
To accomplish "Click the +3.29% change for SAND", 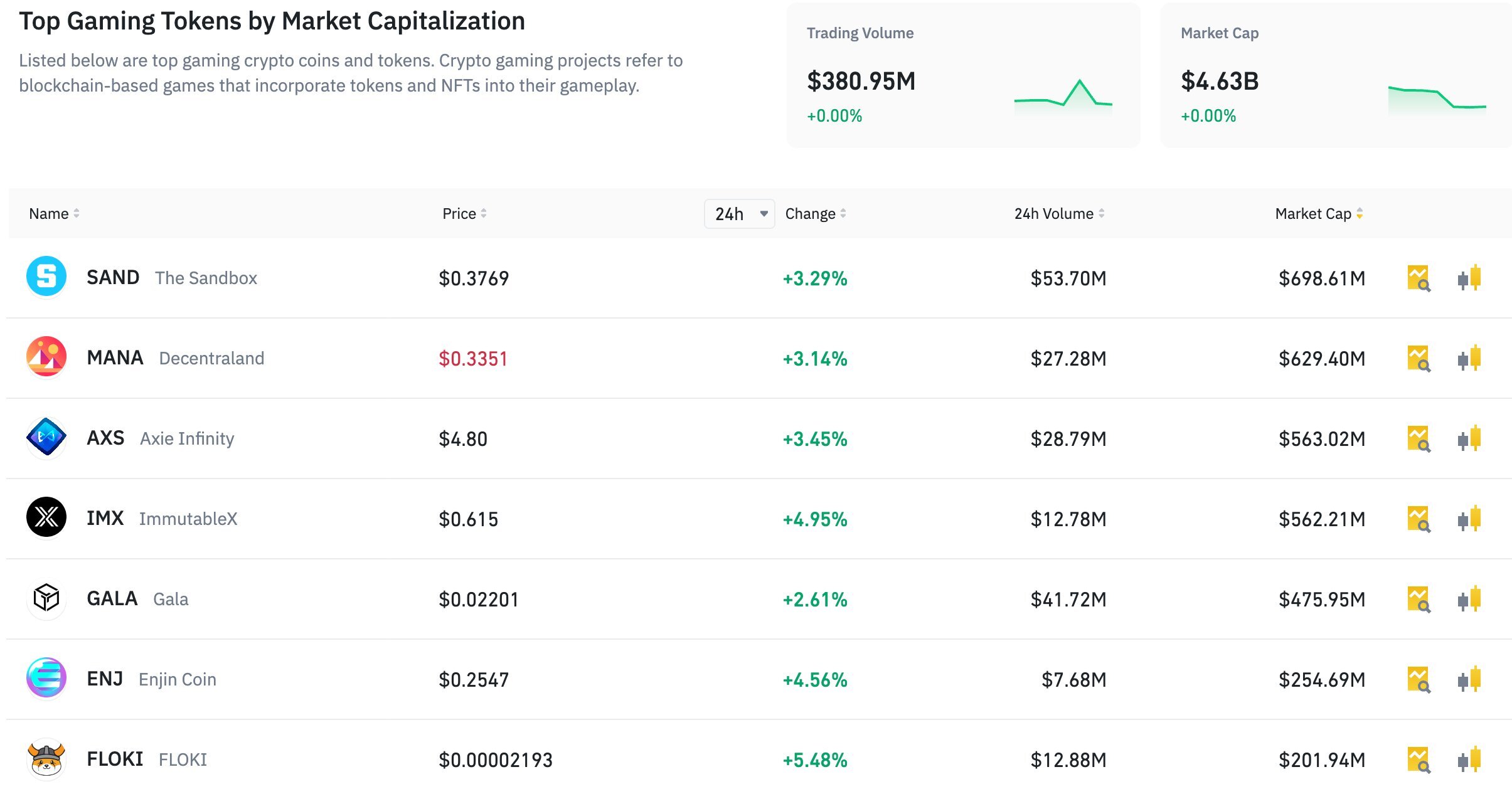I will tap(815, 278).
